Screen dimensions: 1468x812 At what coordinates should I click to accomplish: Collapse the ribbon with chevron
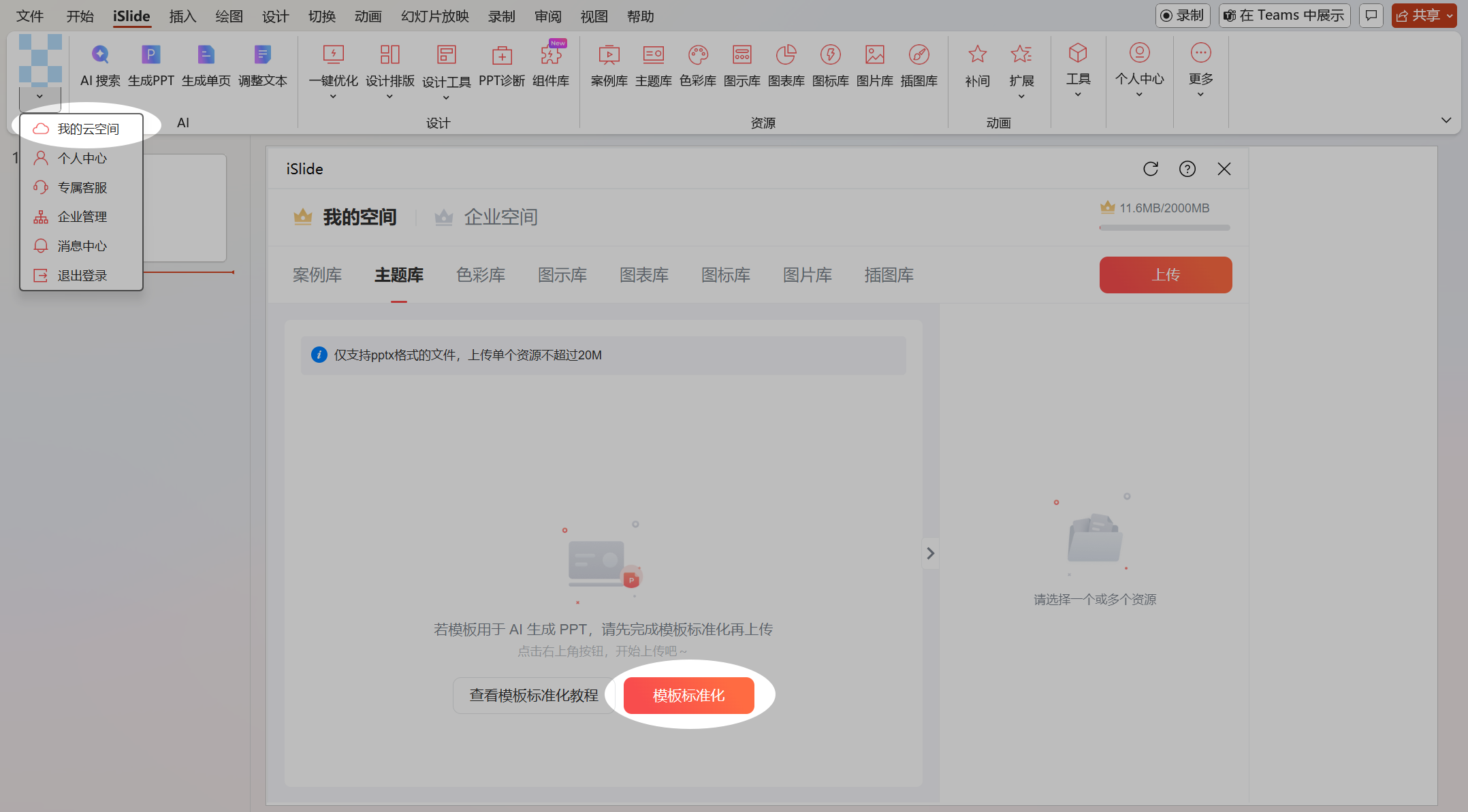[x=1446, y=120]
